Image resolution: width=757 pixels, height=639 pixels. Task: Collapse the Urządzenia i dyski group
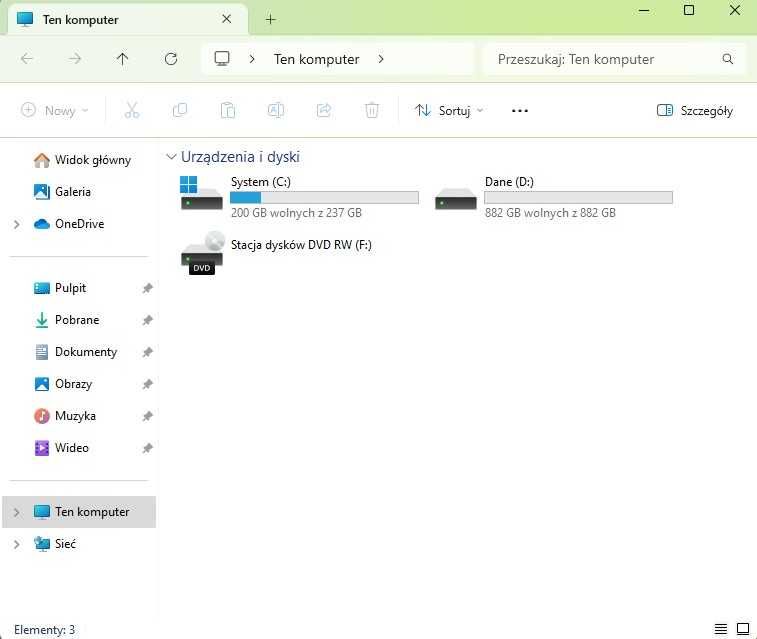[x=171, y=157]
